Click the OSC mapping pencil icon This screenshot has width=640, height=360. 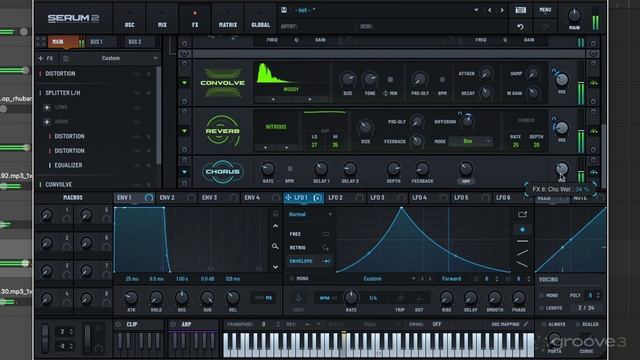click(x=526, y=324)
